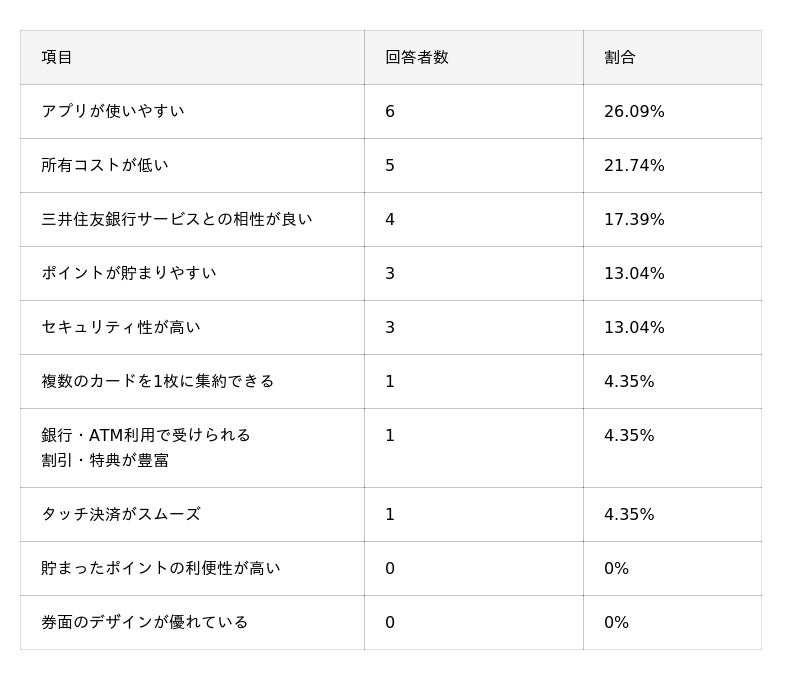Click the 割合 column header
800x680 pixels.
tap(619, 57)
